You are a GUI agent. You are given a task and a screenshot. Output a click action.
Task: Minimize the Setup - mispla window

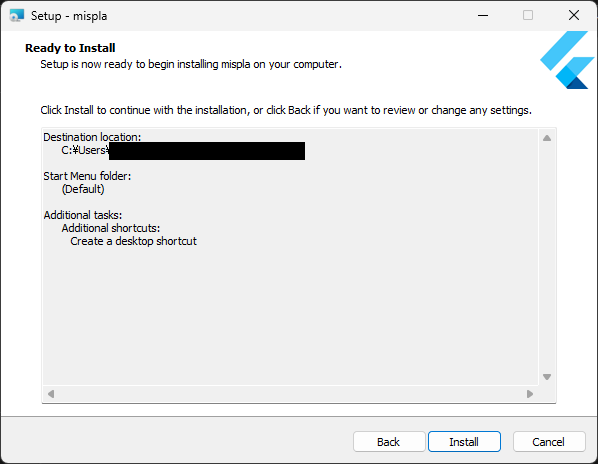pos(483,16)
